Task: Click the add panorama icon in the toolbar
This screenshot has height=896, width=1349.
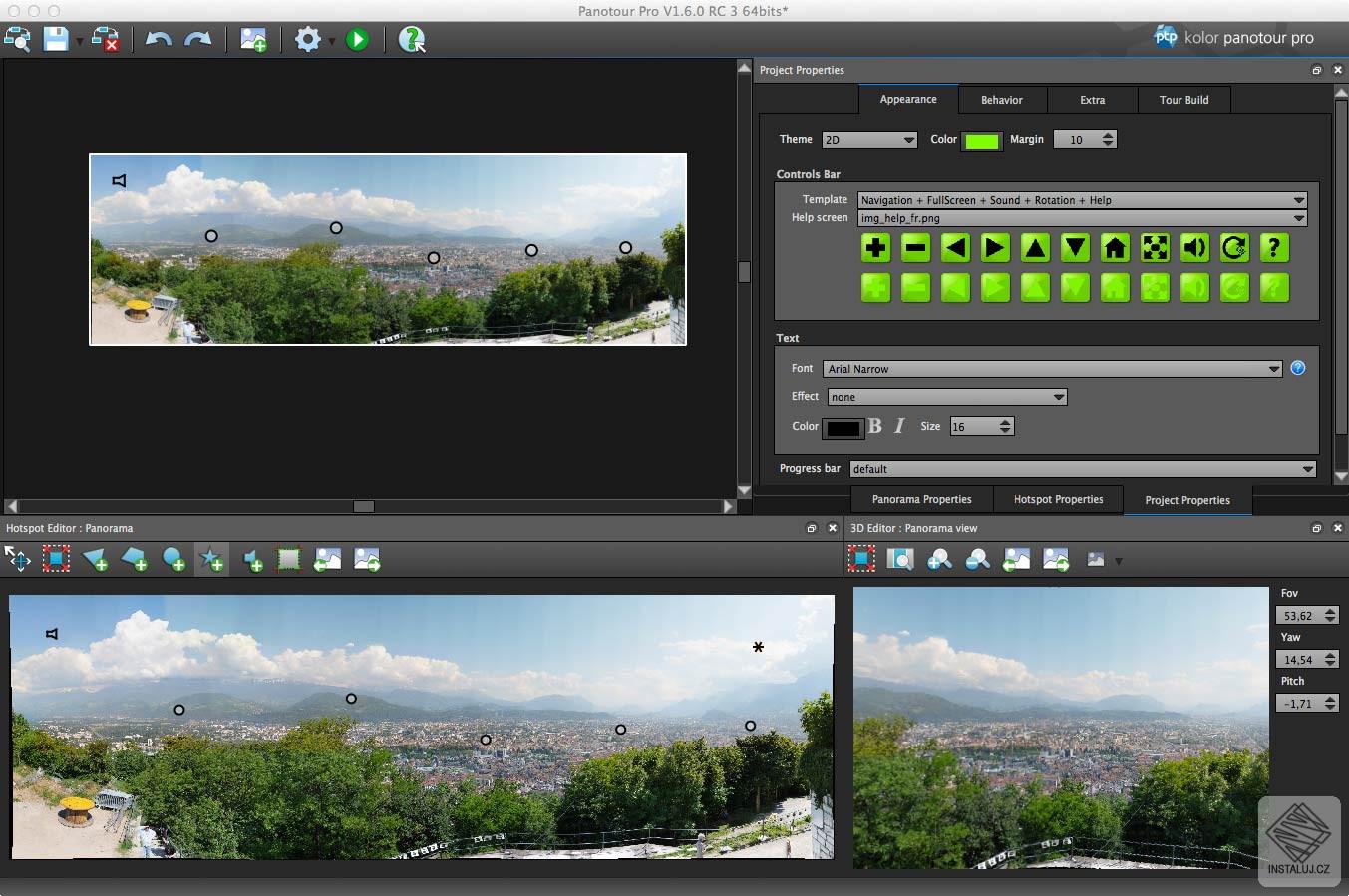Action: (x=253, y=39)
